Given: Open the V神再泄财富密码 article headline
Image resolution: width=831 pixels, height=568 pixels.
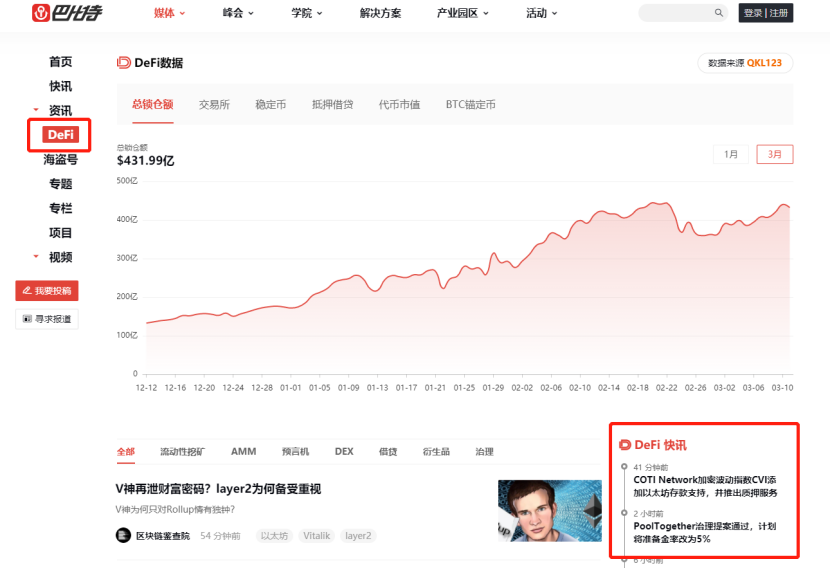Looking at the screenshot, I should (218, 489).
